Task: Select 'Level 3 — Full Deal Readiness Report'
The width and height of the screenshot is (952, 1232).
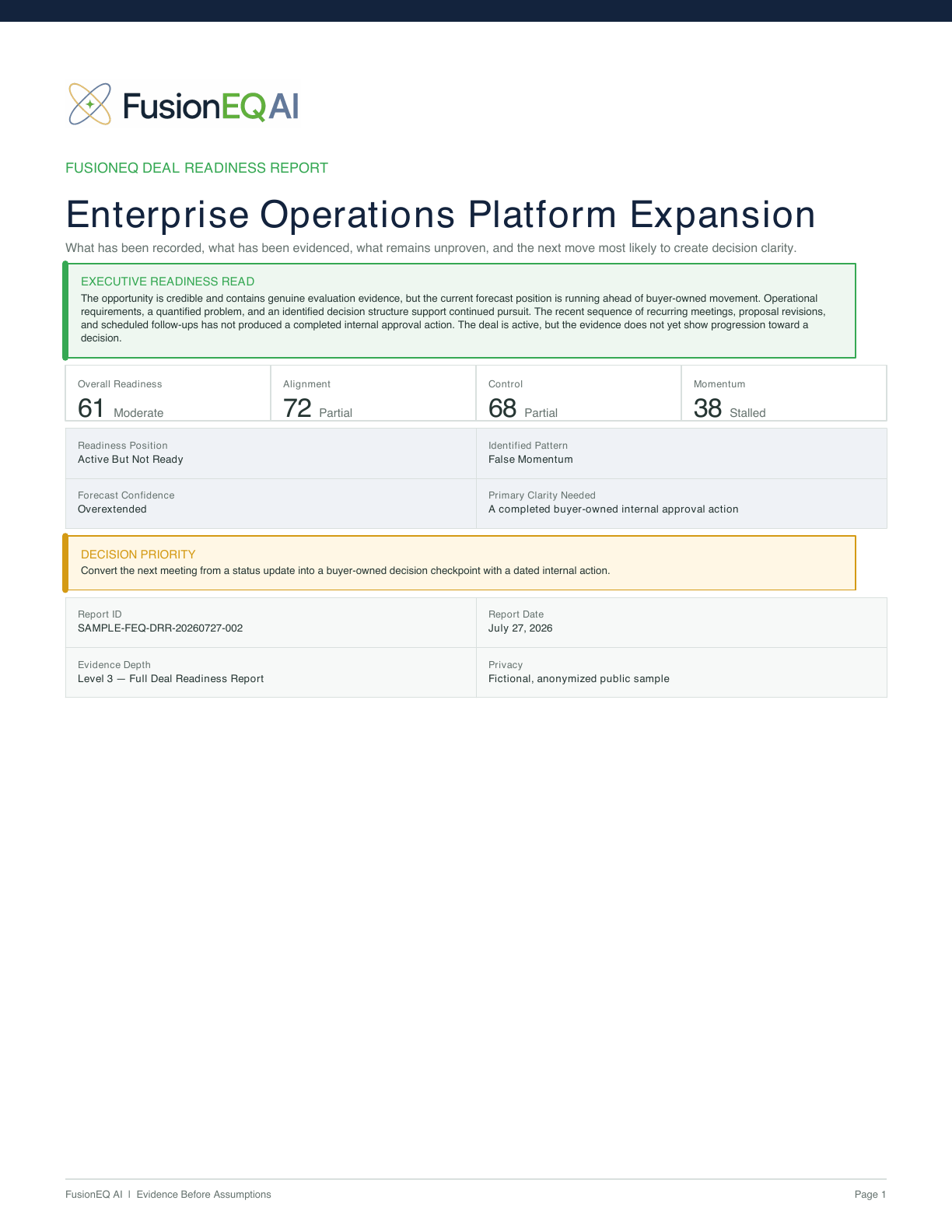Action: pos(171,679)
